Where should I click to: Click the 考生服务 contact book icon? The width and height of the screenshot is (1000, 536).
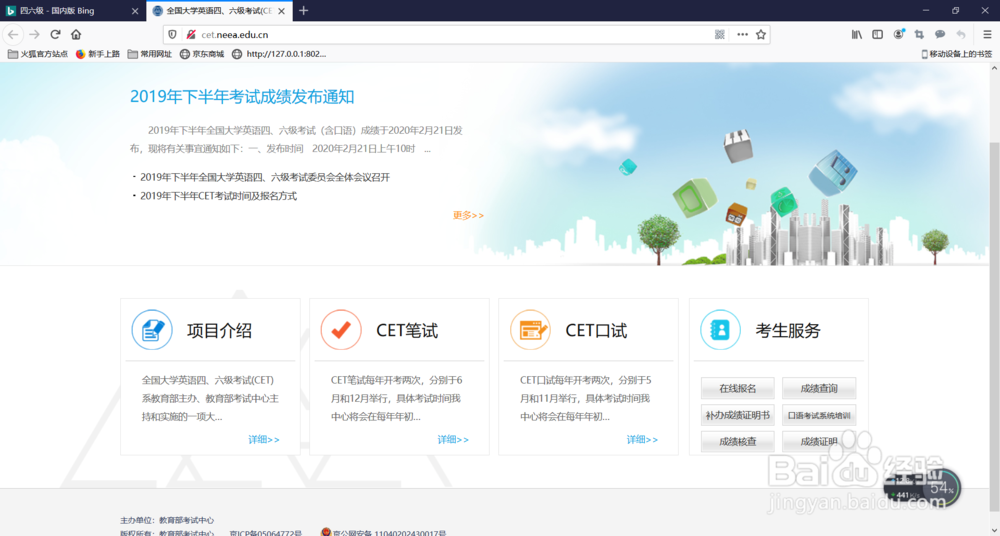721,330
